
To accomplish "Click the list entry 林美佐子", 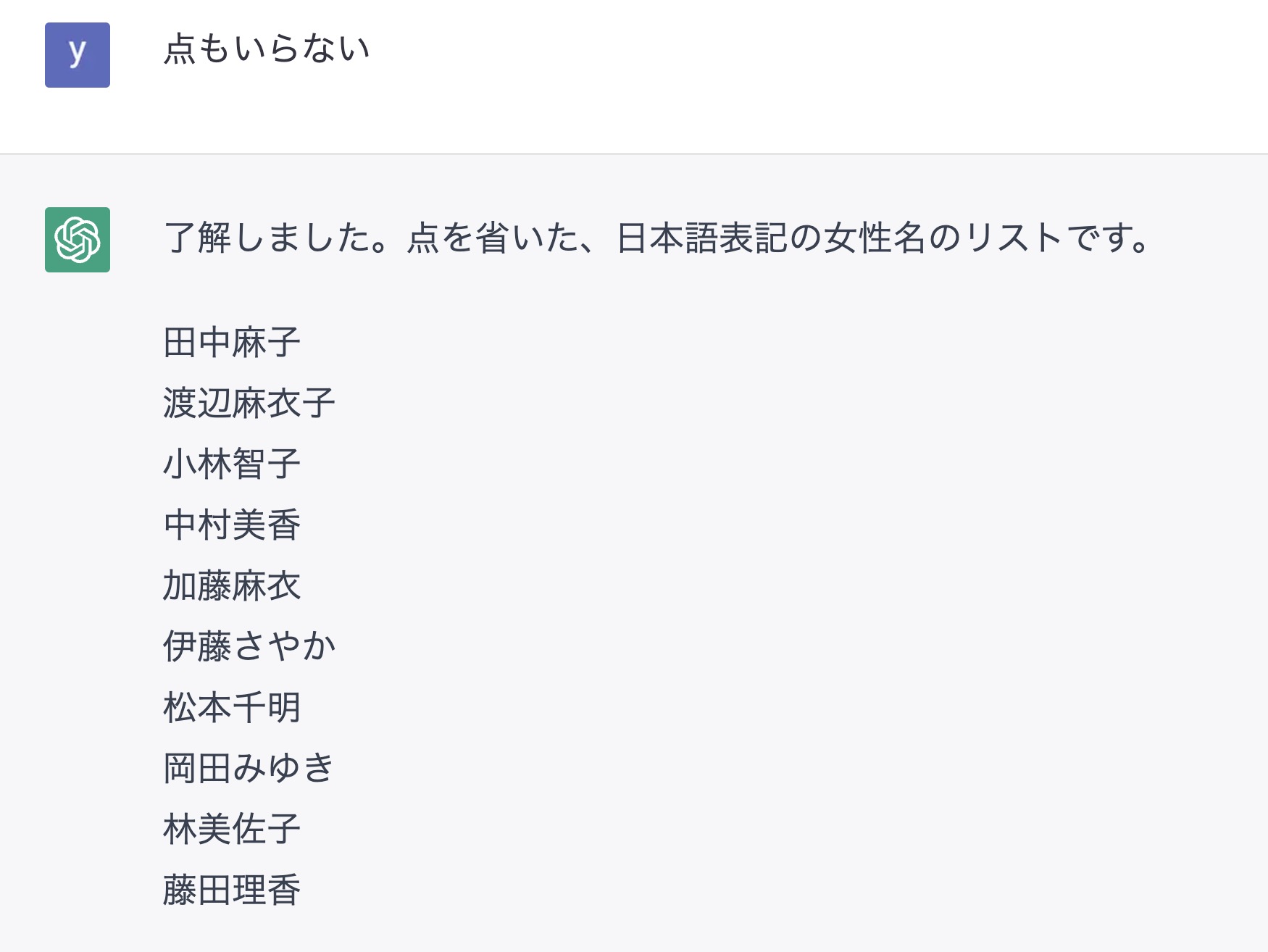I will coord(232,829).
